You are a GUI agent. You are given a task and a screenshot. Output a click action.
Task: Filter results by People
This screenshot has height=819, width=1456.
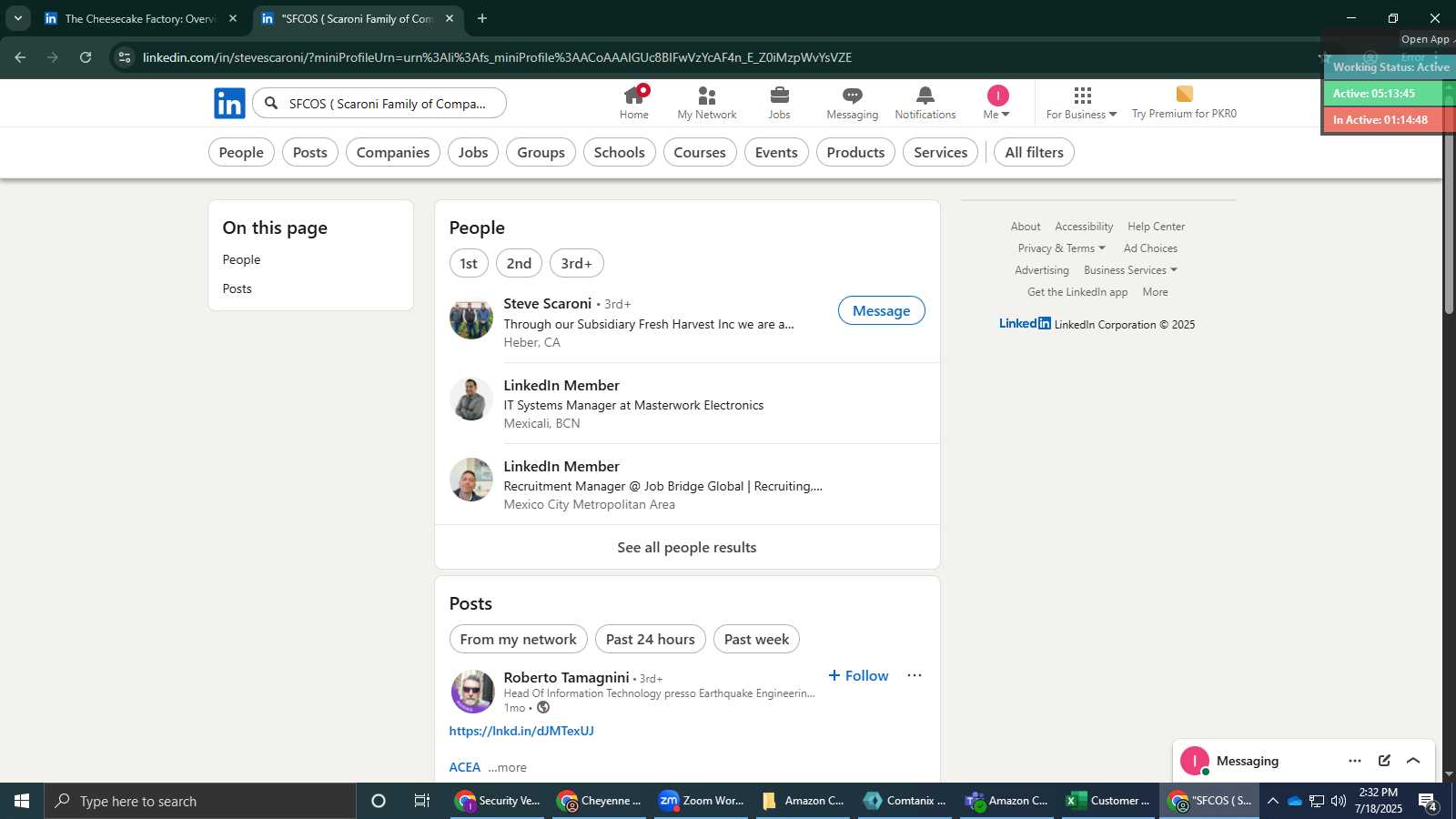coord(241,152)
